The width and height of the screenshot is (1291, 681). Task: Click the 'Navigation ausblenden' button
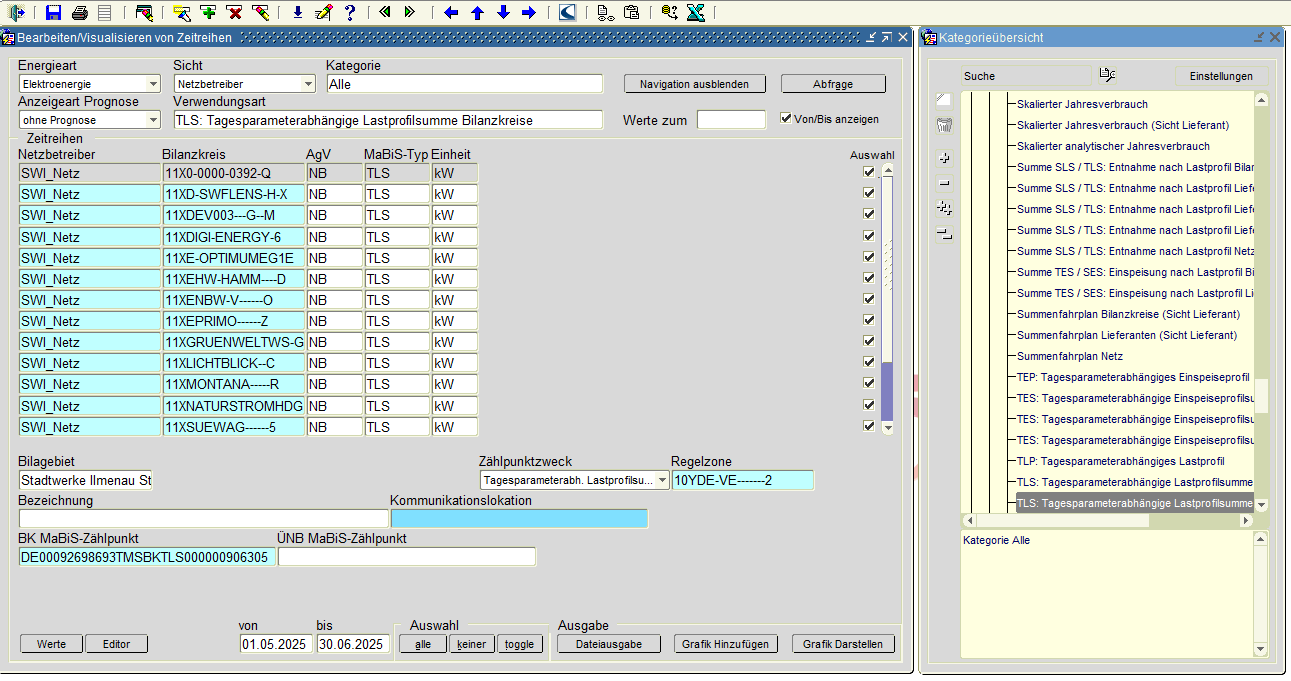[x=694, y=84]
